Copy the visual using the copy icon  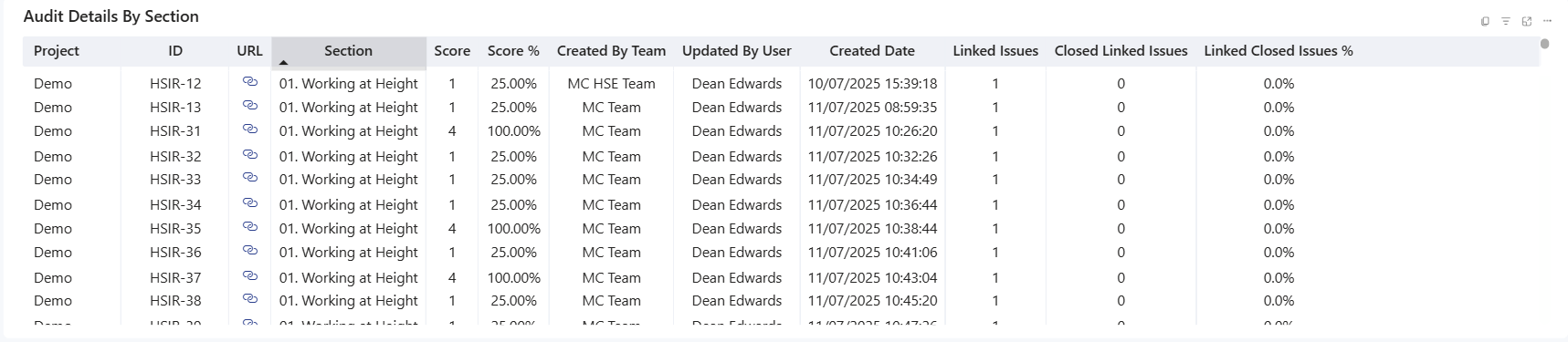[x=1485, y=21]
